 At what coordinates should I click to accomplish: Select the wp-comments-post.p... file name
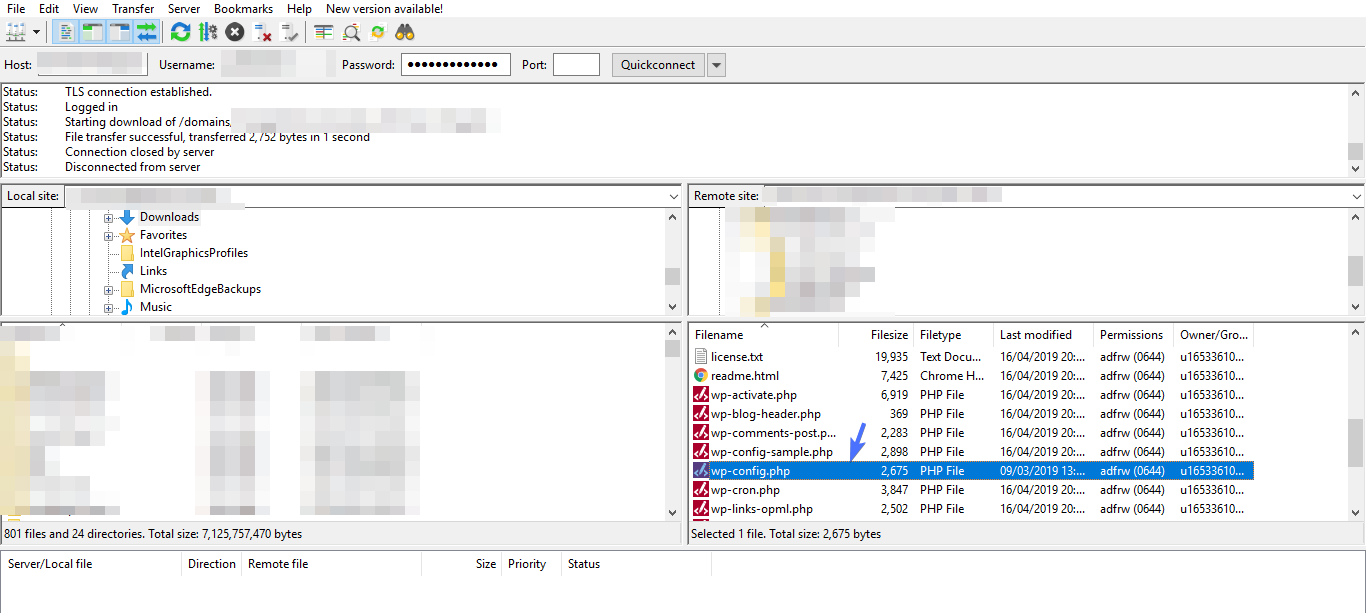774,433
